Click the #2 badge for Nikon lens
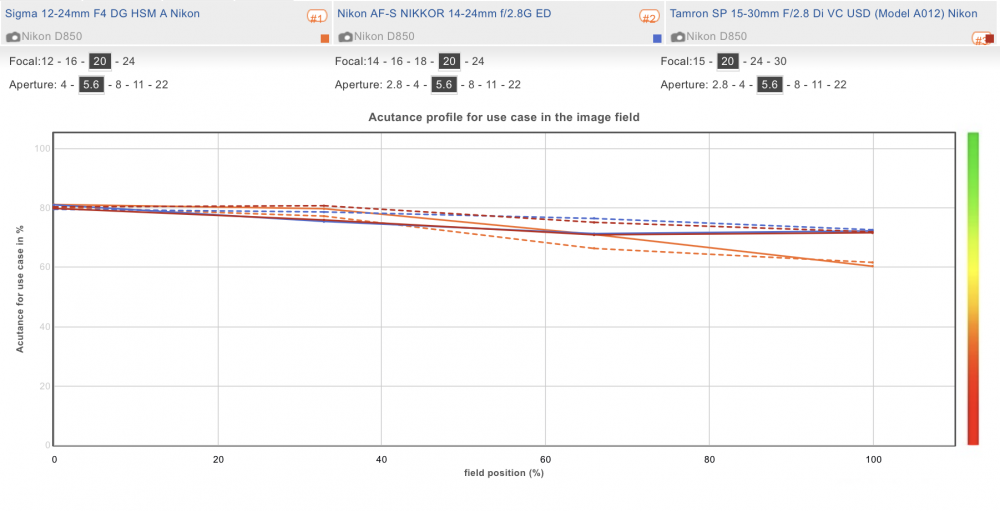 point(649,17)
